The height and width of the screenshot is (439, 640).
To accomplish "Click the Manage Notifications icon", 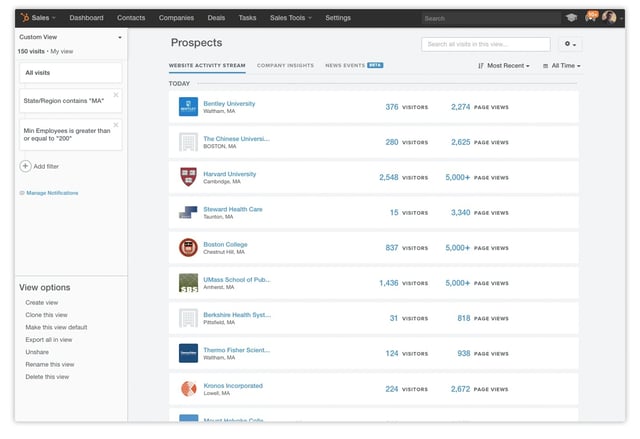I will (x=22, y=193).
